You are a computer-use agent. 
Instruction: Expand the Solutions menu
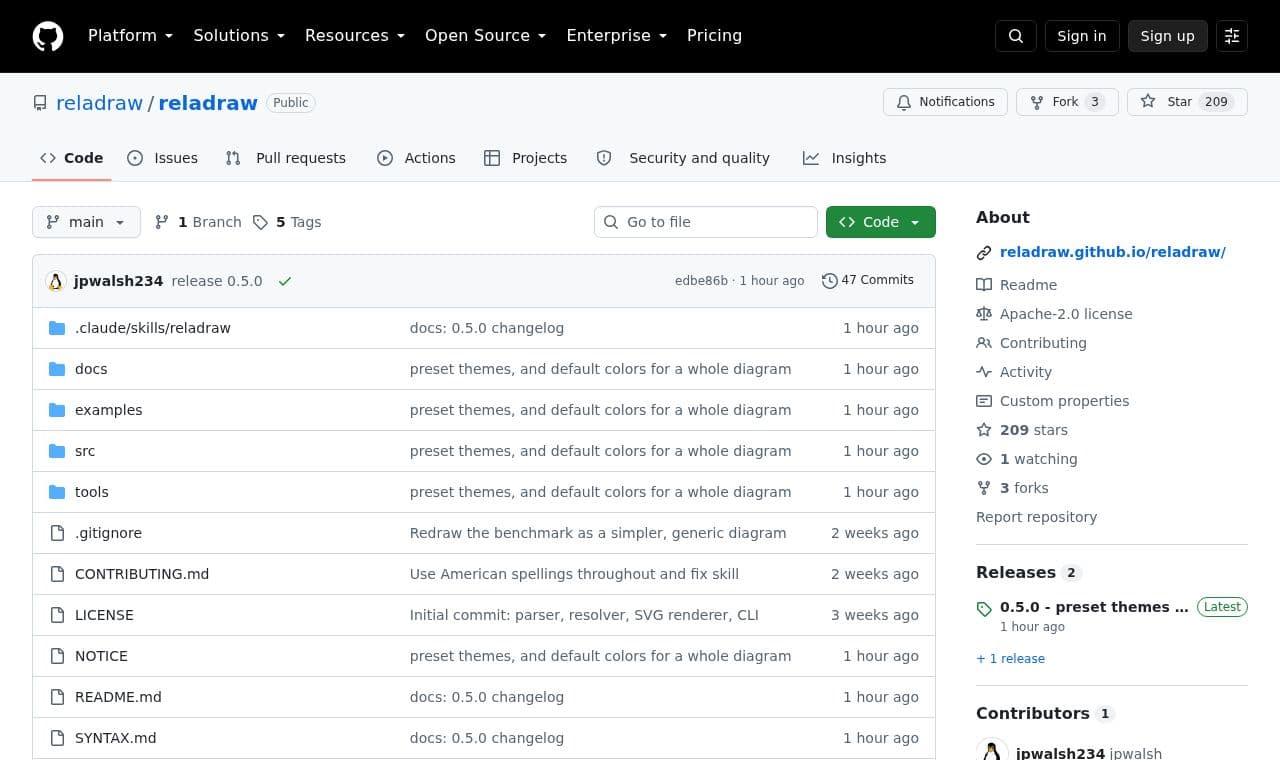239,36
